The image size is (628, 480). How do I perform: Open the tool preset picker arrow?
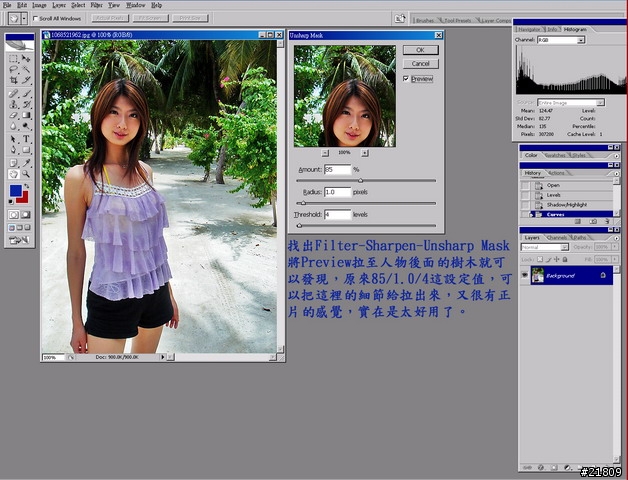point(24,18)
